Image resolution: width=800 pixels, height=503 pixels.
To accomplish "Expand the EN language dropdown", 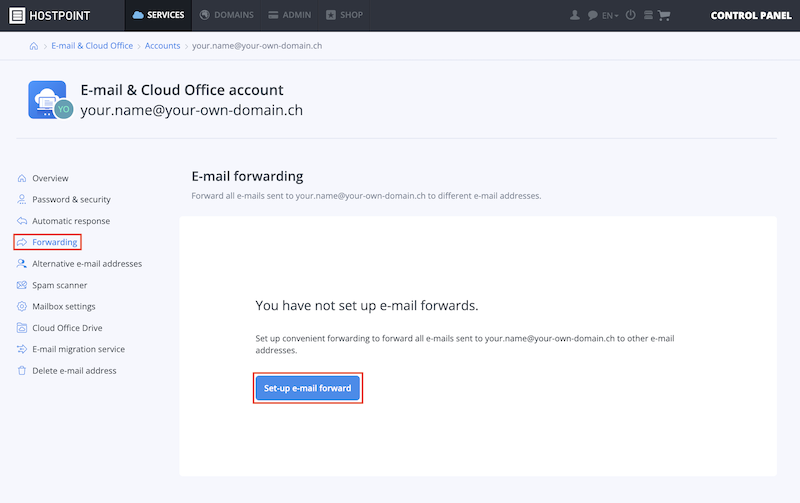I will 610,16.
